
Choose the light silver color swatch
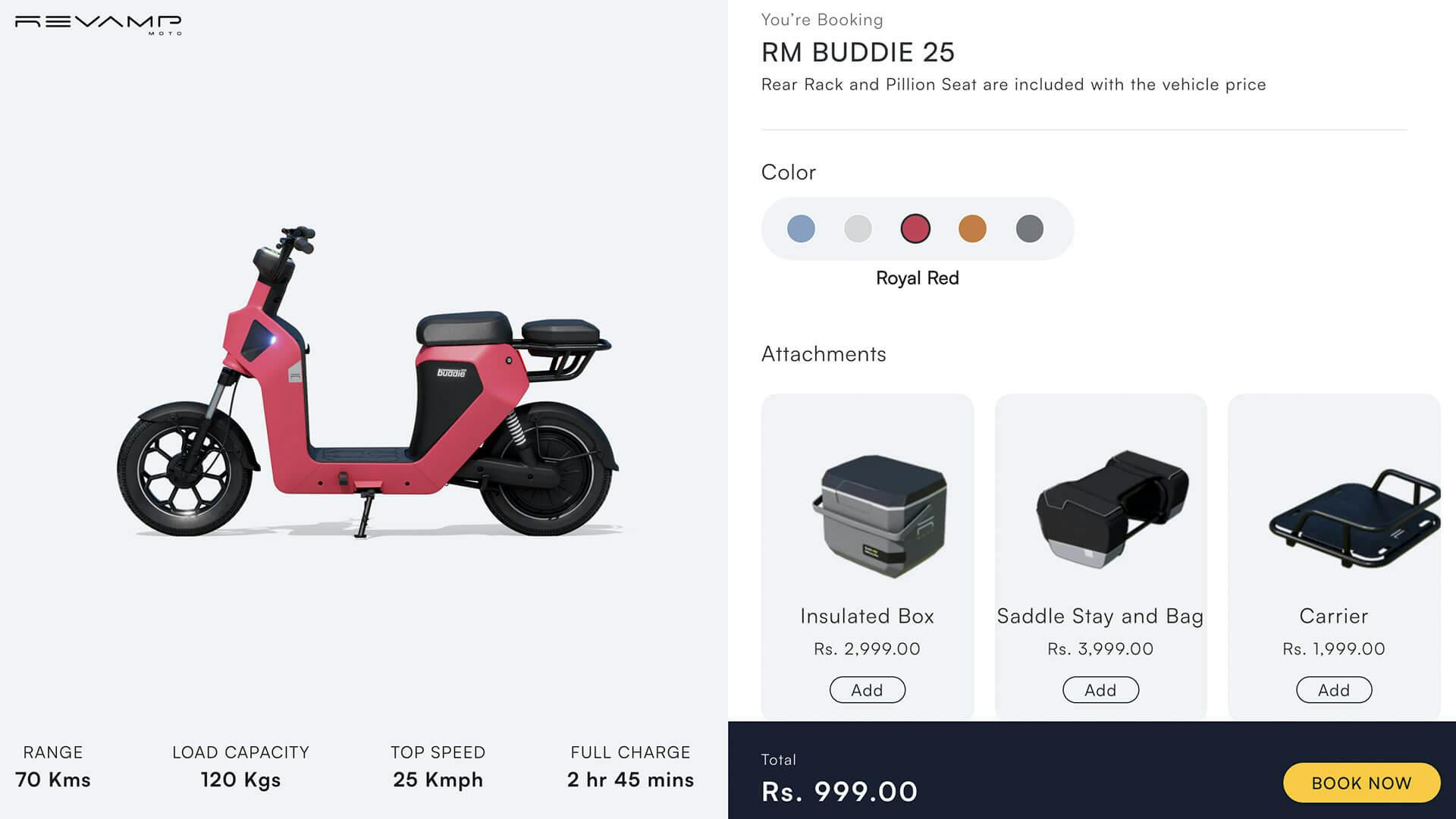click(858, 228)
